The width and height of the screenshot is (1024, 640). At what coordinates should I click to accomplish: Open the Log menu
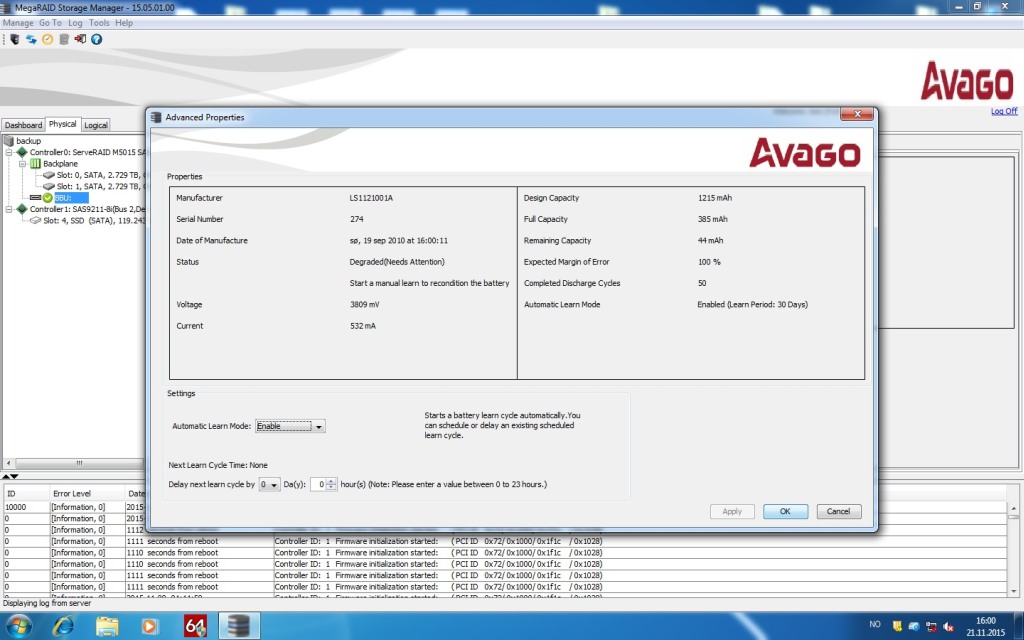tap(75, 23)
